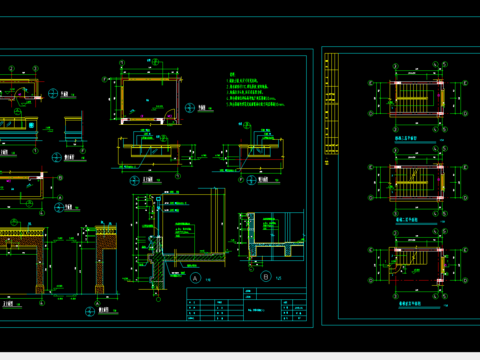Image resolution: width=480 pixels, height=360 pixels.
Task: Click the caption under the middle stair plan
Action: tap(407, 220)
